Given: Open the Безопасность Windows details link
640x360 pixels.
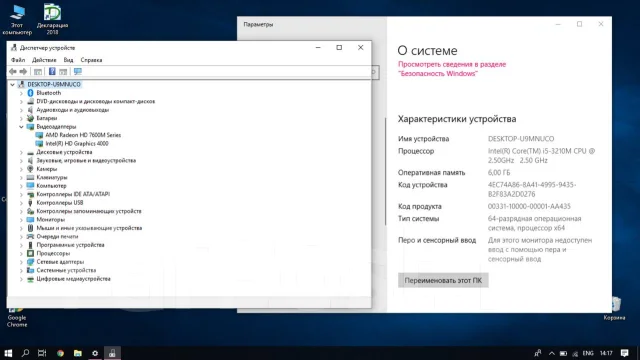Looking at the screenshot, I should 452,69.
